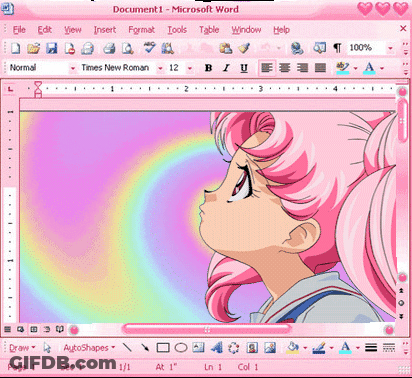Set Align Right paragraph alignment

302,68
